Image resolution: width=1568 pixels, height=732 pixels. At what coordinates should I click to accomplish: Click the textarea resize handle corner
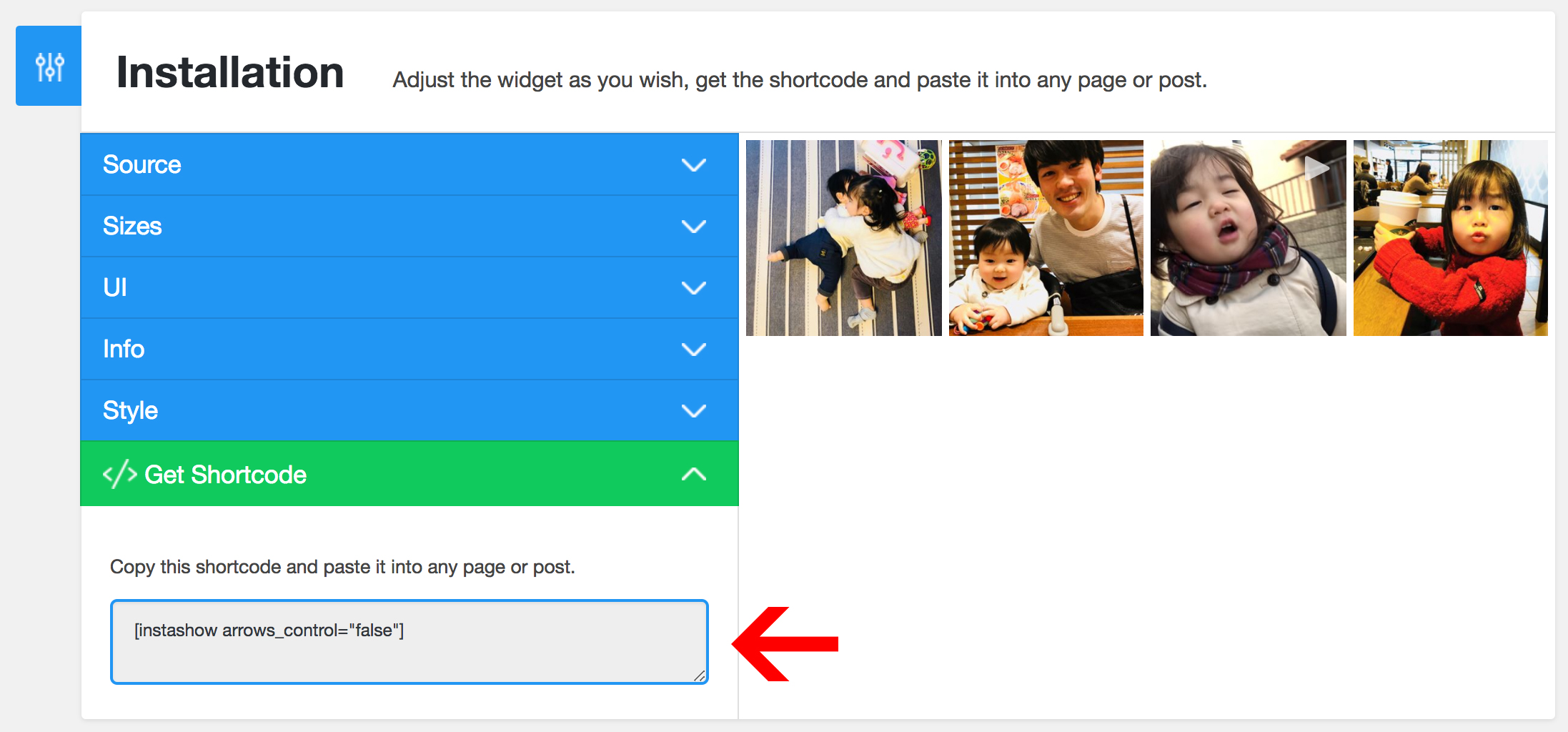tap(700, 676)
